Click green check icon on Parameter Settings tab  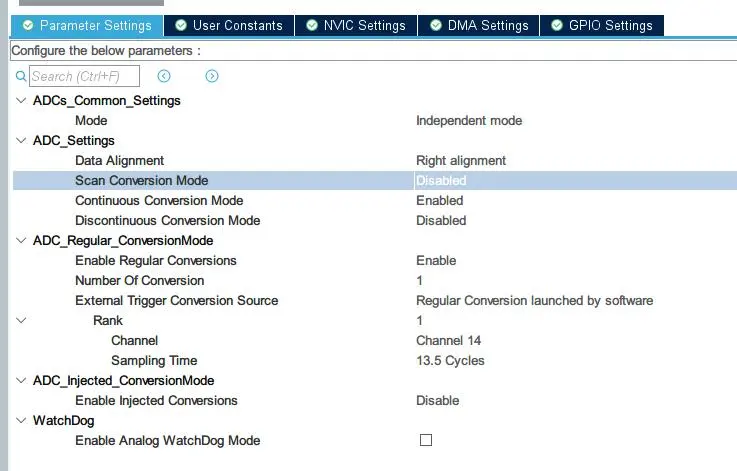pos(27,25)
